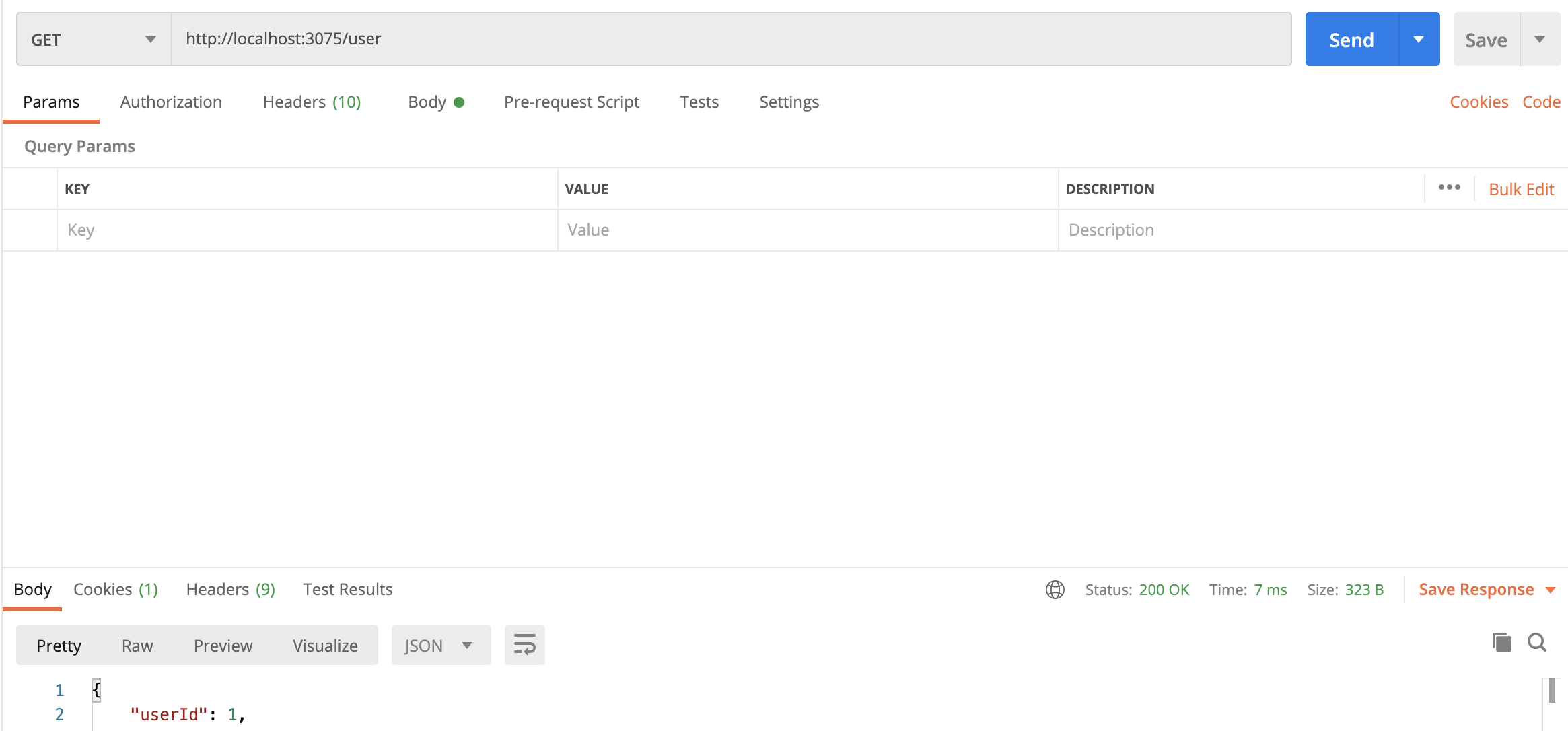This screenshot has width=1568, height=731.
Task: Click the blue Send button
Action: (x=1351, y=40)
